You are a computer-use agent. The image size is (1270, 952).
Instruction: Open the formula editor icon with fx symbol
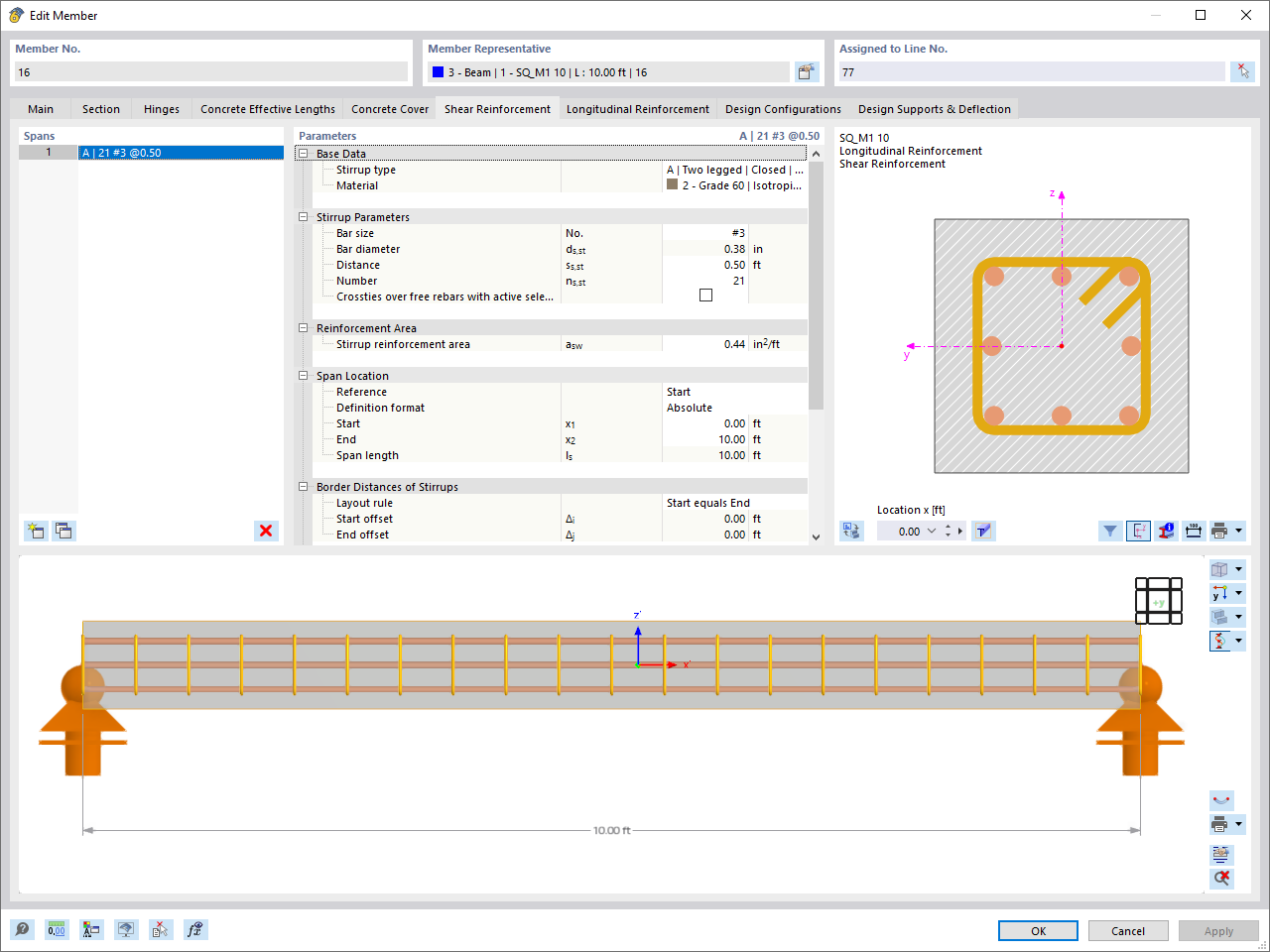coord(195,929)
